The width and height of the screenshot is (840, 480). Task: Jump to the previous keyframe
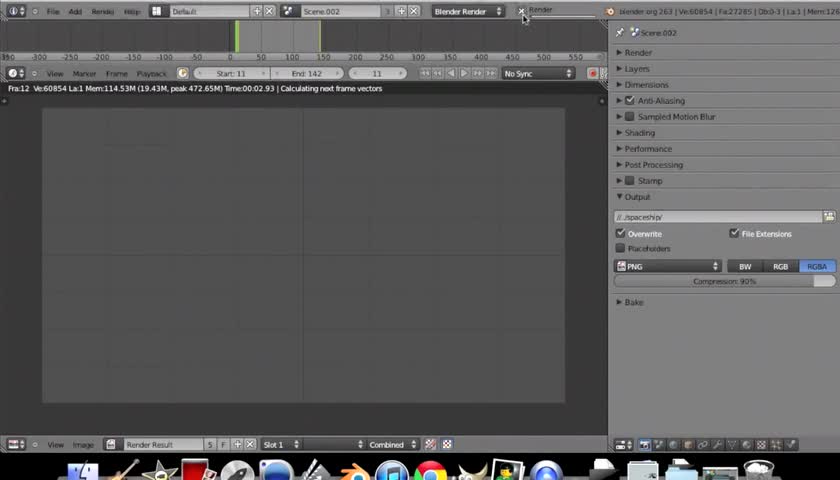[x=438, y=73]
